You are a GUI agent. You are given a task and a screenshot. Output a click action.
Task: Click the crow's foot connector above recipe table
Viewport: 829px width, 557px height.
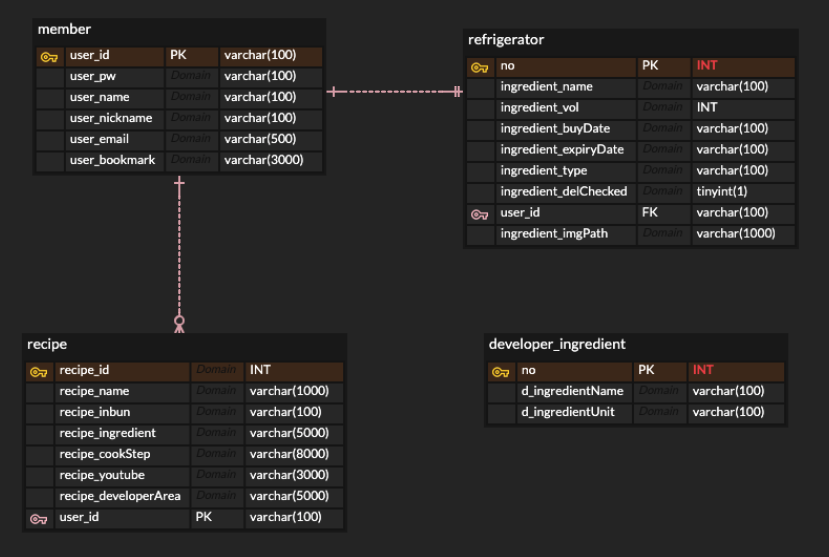pos(179,324)
